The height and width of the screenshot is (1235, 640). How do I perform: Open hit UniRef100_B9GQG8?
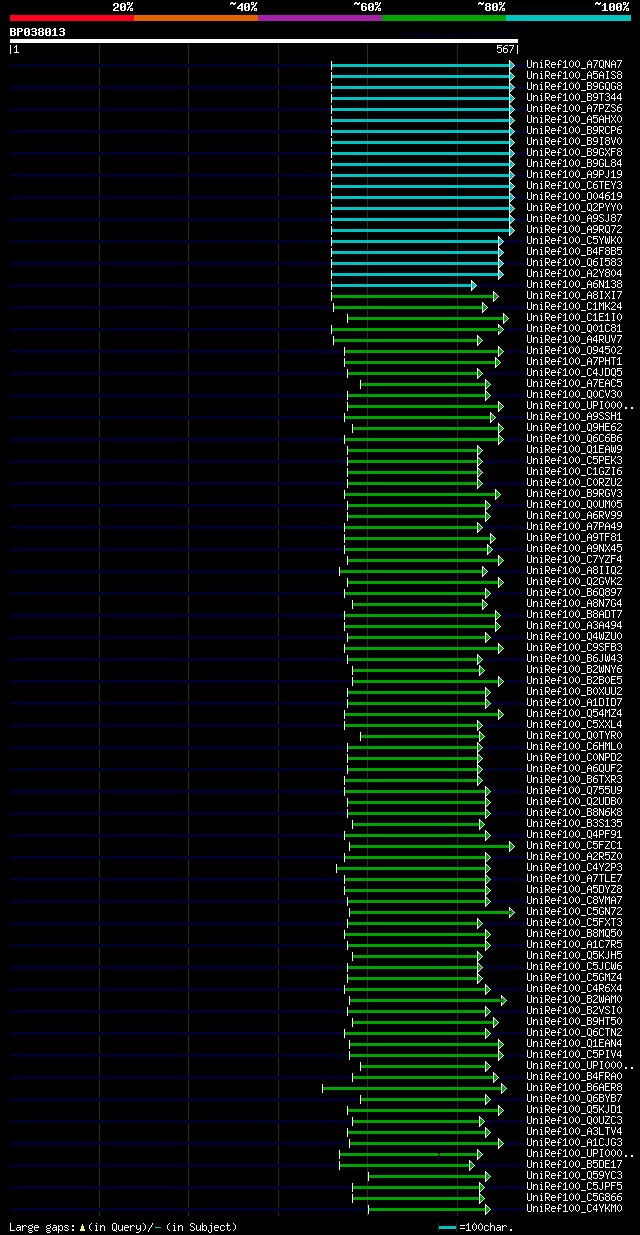pos(574,86)
